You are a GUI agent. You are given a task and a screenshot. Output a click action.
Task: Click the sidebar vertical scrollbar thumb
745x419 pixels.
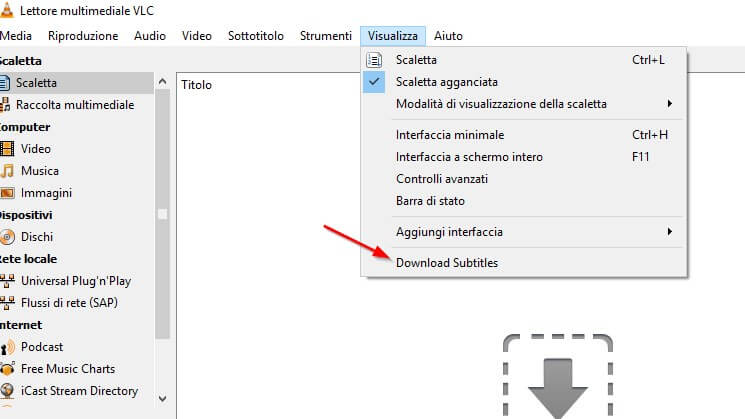pos(162,214)
